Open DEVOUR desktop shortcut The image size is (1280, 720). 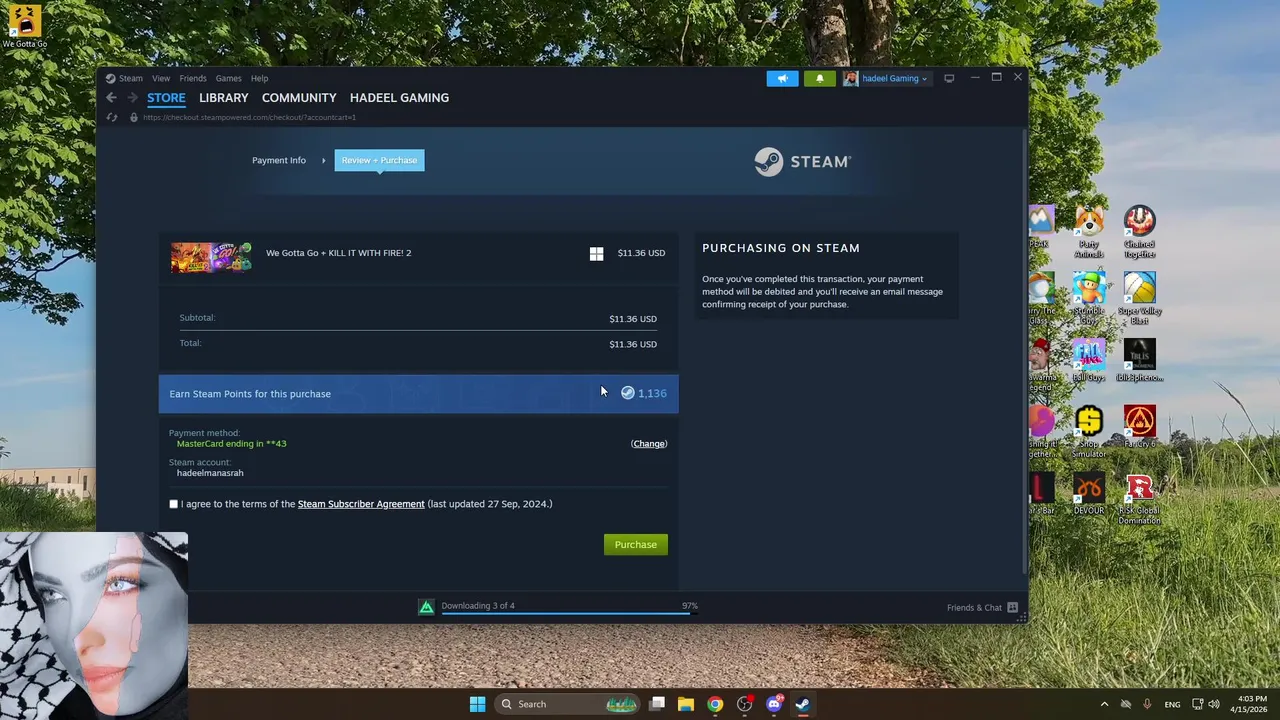(1089, 493)
